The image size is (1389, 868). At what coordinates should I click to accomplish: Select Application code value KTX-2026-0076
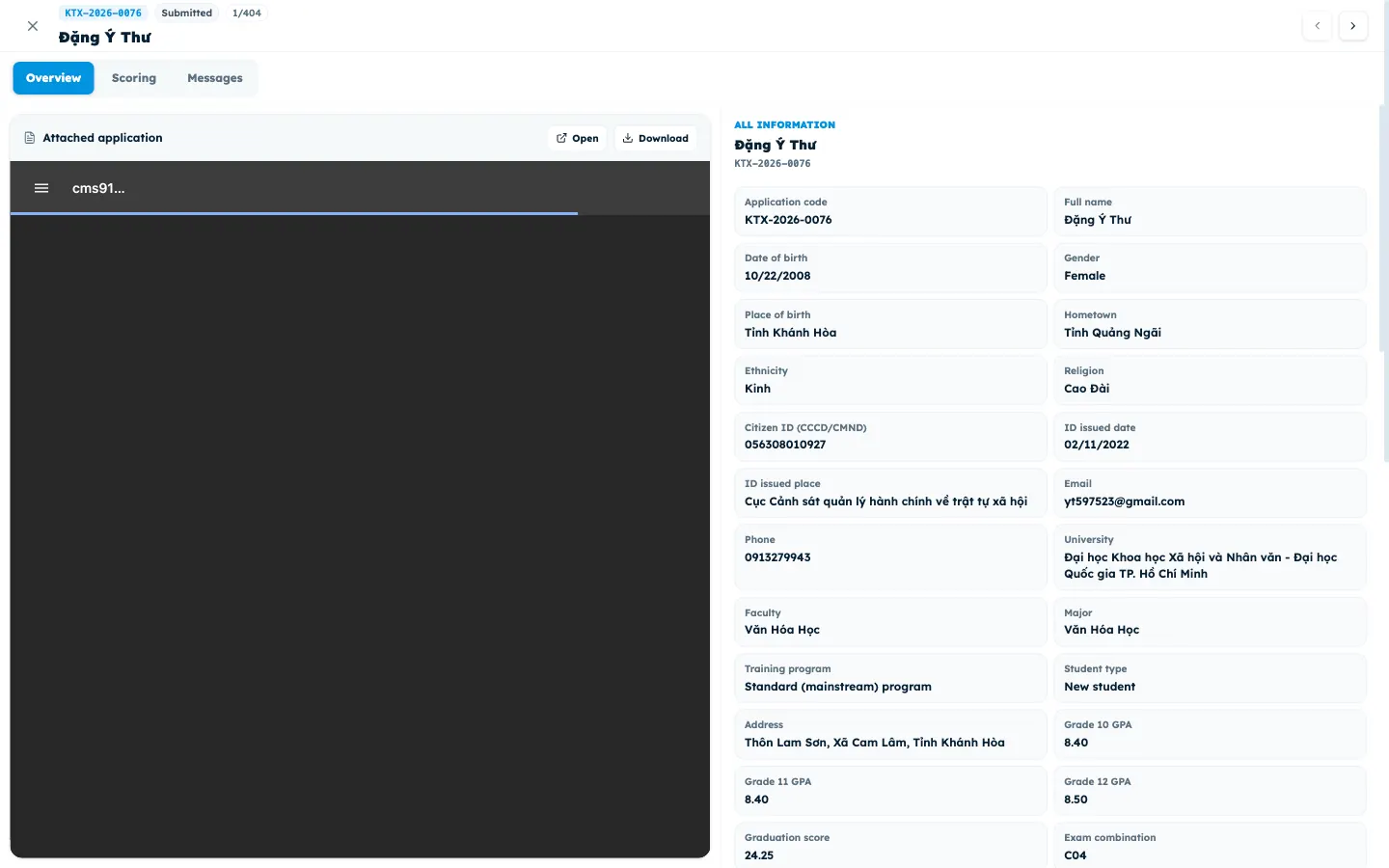click(x=788, y=220)
